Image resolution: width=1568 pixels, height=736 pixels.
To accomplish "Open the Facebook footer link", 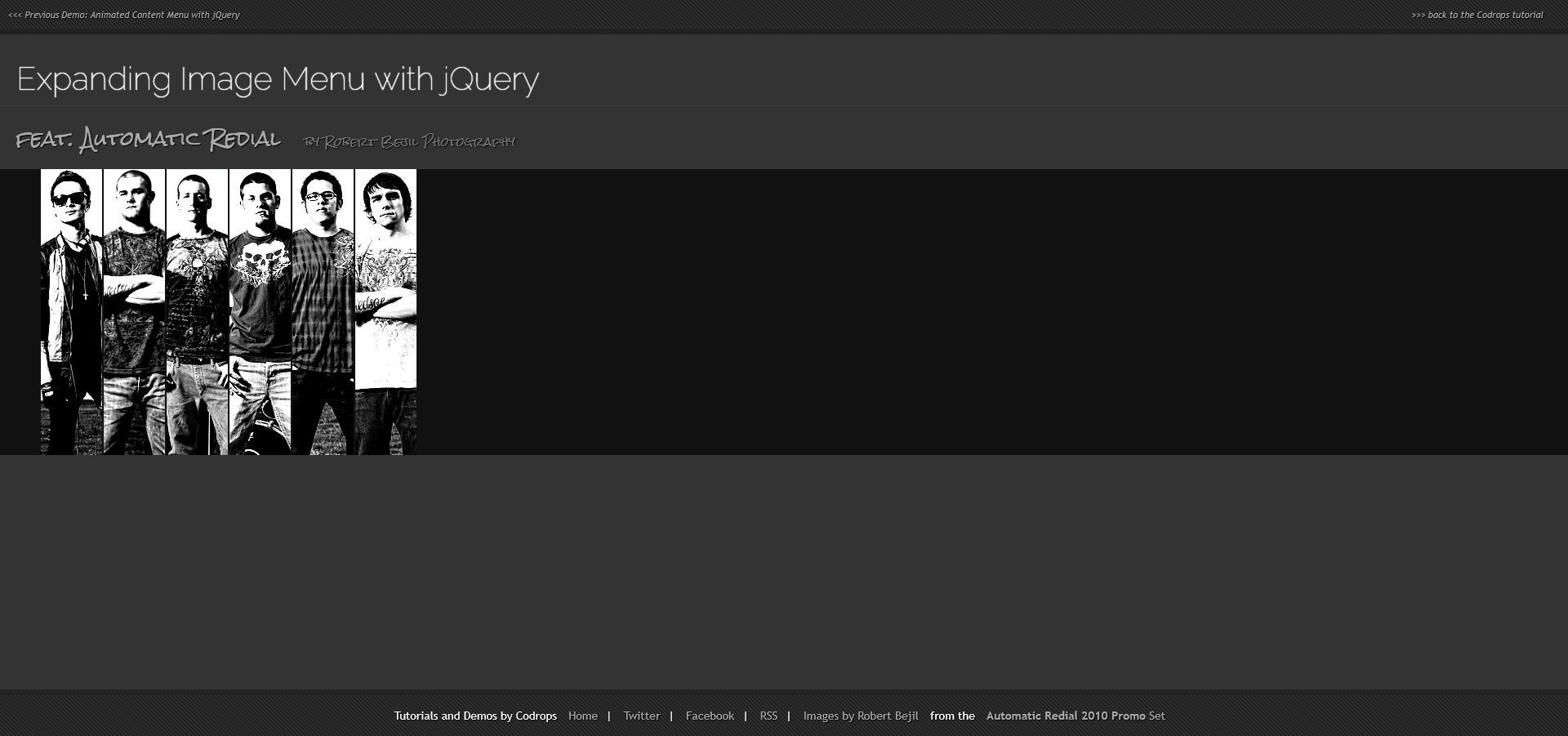I will tap(709, 716).
